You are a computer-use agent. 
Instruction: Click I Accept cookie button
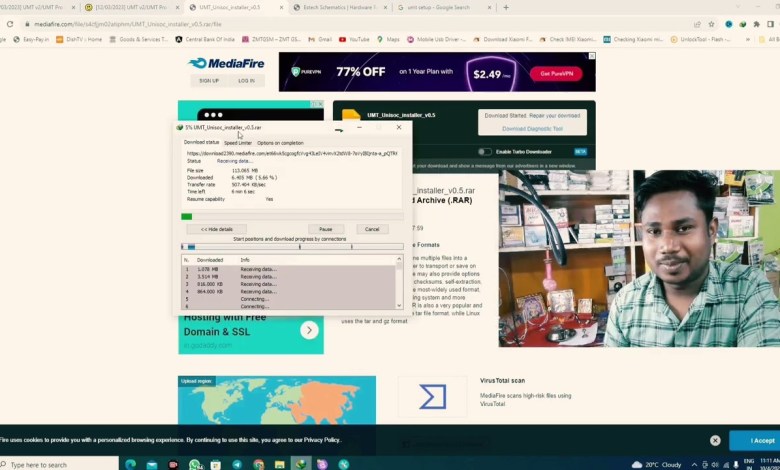point(757,441)
